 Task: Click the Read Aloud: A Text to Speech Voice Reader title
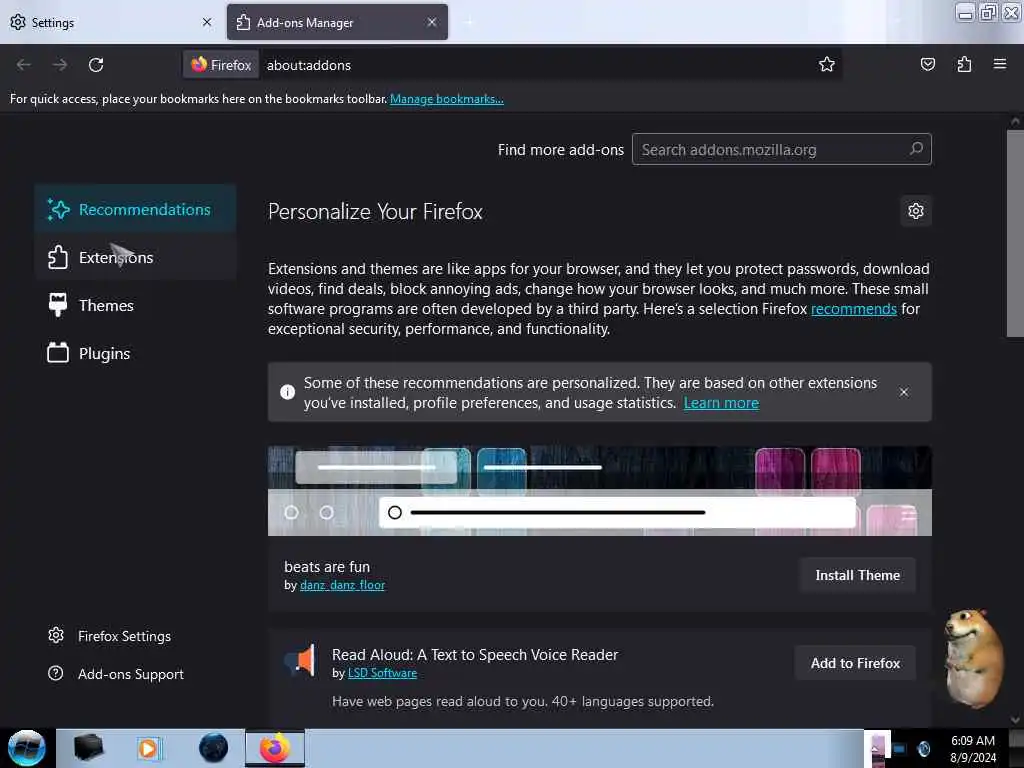click(475, 654)
